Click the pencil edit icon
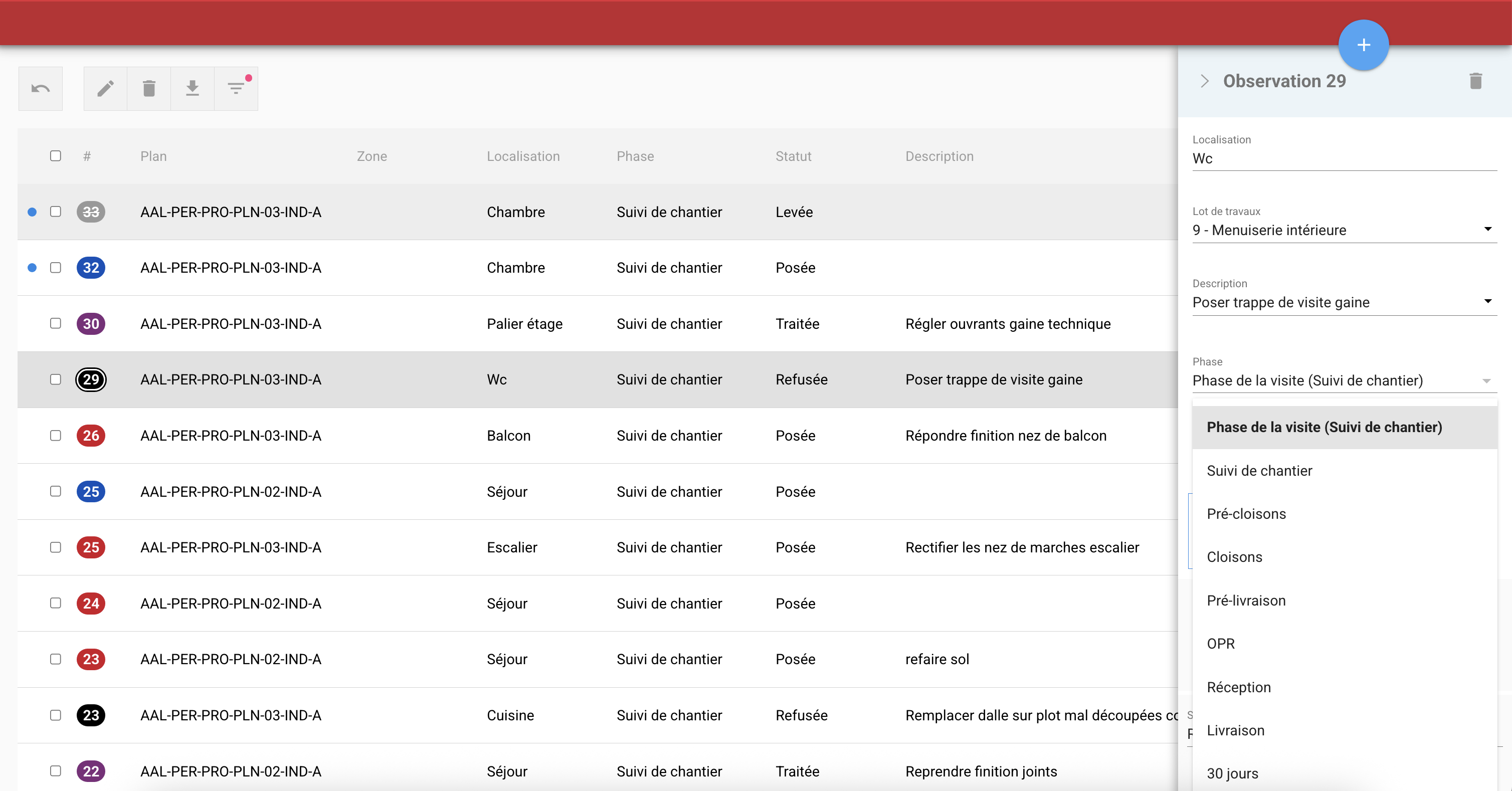This screenshot has height=791, width=1512. tap(106, 89)
